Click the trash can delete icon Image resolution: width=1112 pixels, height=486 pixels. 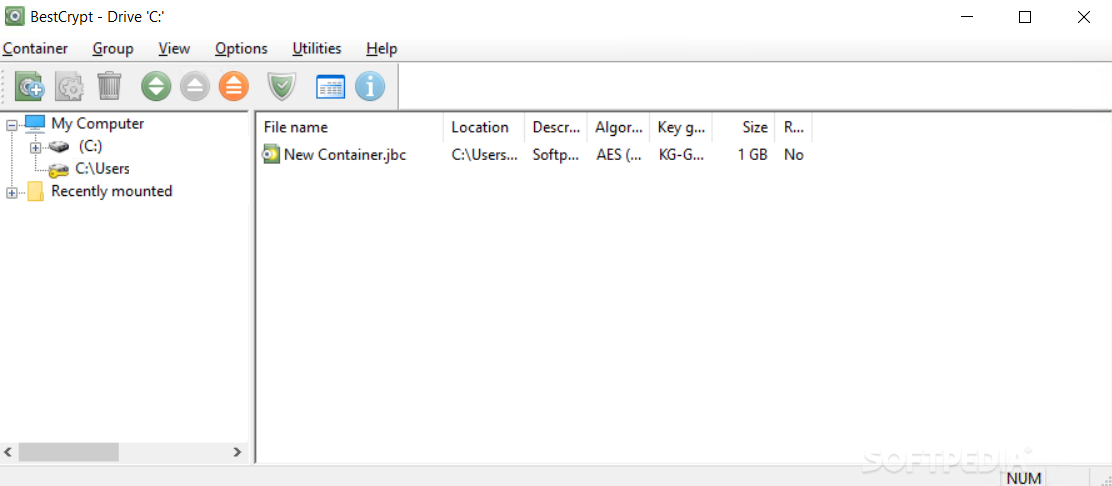tap(109, 86)
